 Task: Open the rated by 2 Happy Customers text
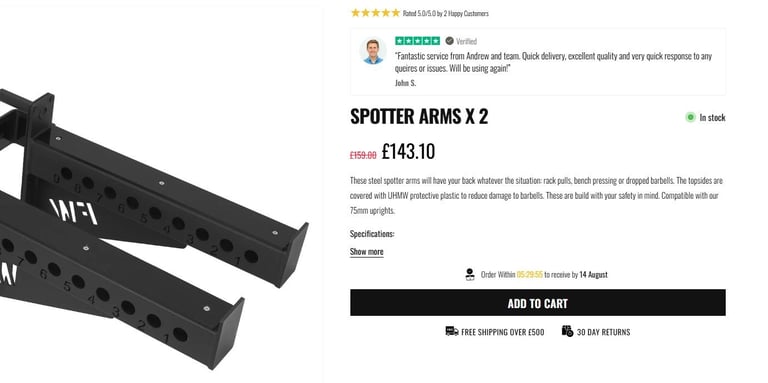[x=445, y=13]
